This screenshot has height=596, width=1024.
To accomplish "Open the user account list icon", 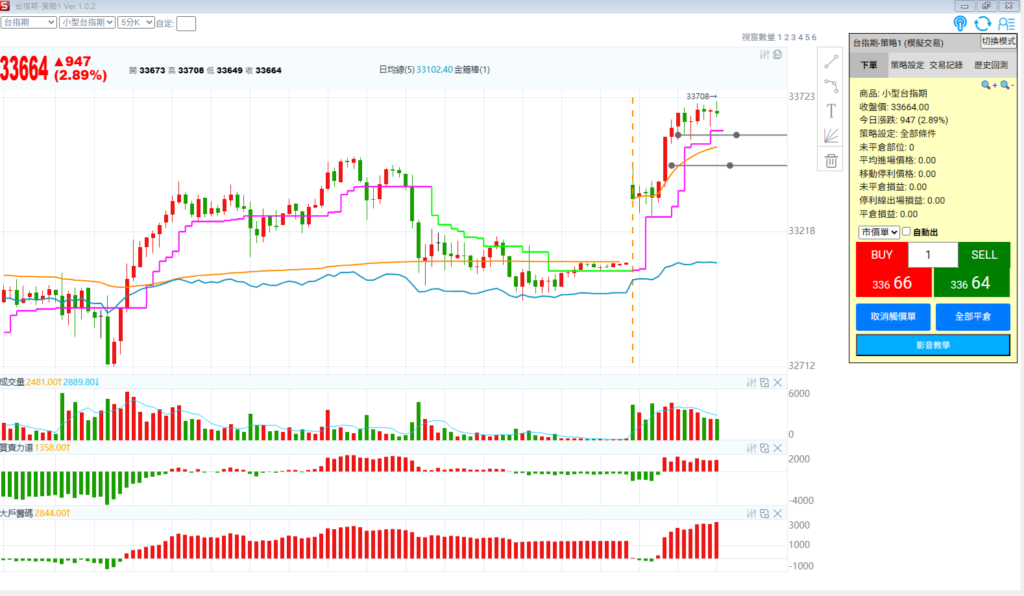I will pos(1007,23).
